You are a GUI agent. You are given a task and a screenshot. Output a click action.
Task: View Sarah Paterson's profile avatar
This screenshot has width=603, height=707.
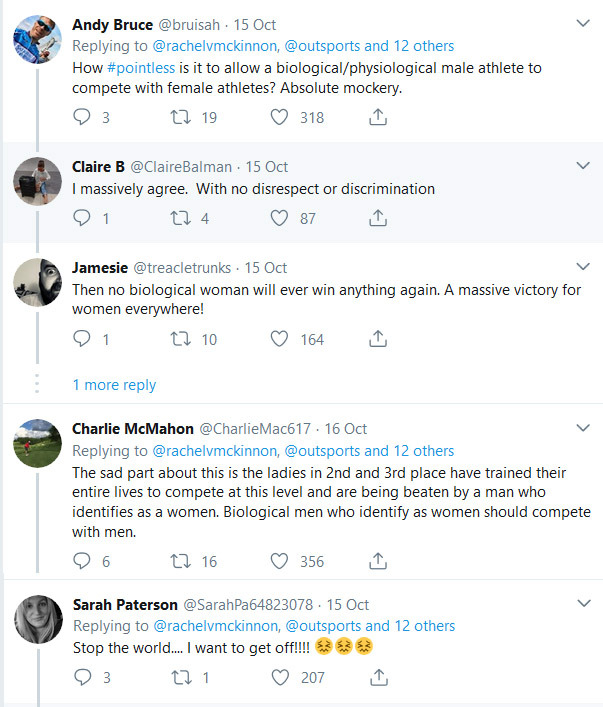[38, 620]
